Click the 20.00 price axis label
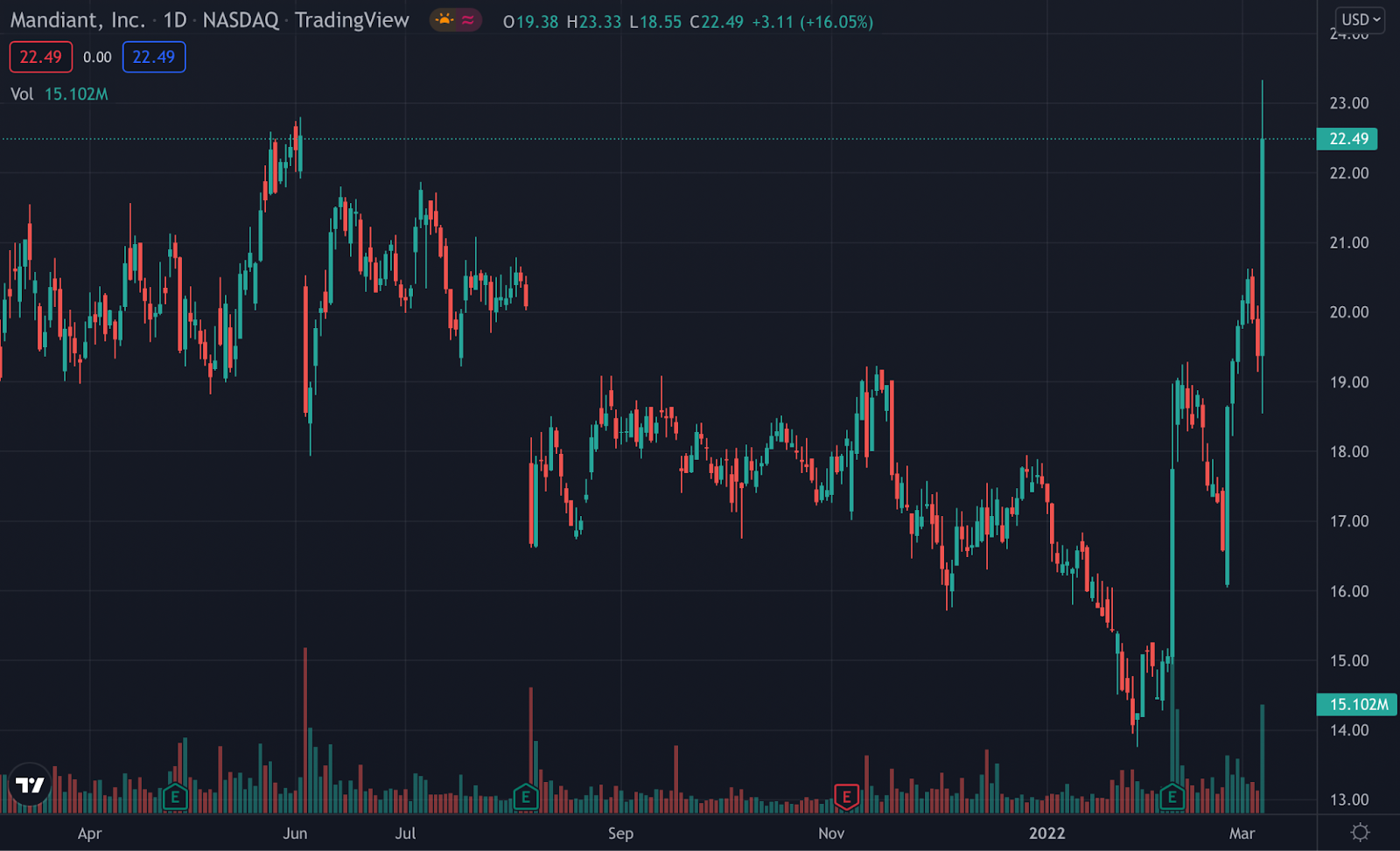The width and height of the screenshot is (1400, 851). click(x=1349, y=312)
